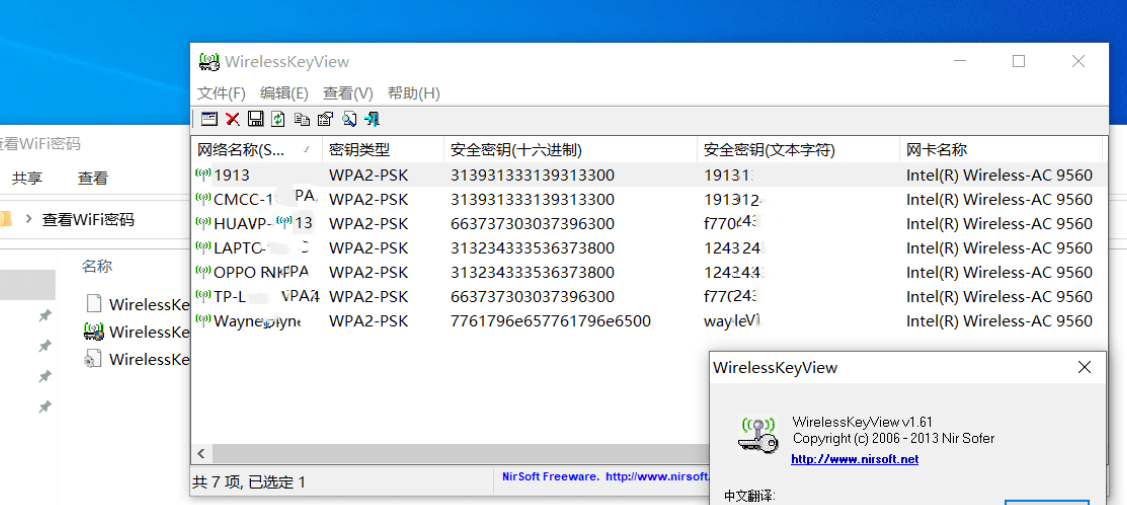
Task: Click WirelessKeyView v1.61 text in About dialog
Action: [x=862, y=422]
